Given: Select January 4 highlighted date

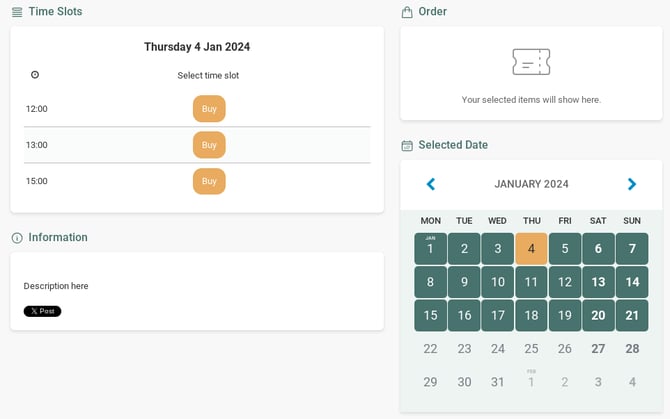Looking at the screenshot, I should tap(531, 249).
